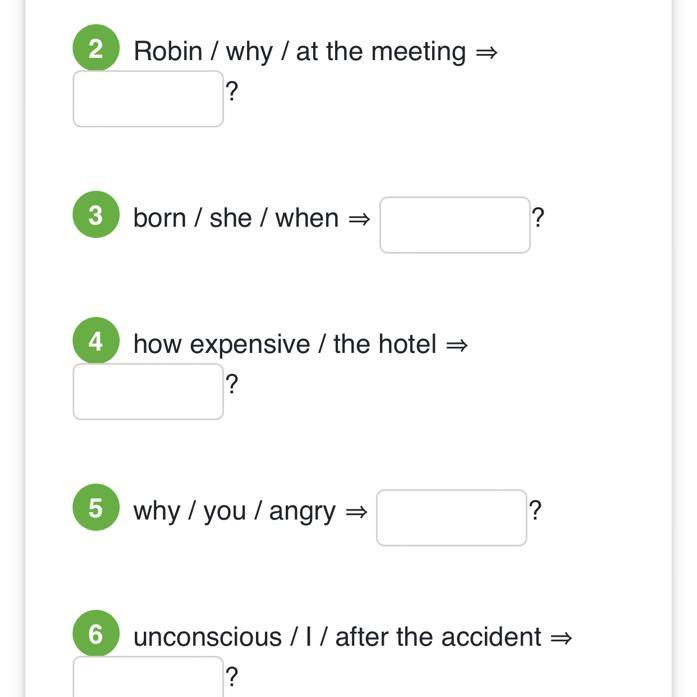Click the answer box for 'why / you / angry'
This screenshot has height=697, width=697.
coord(451,517)
